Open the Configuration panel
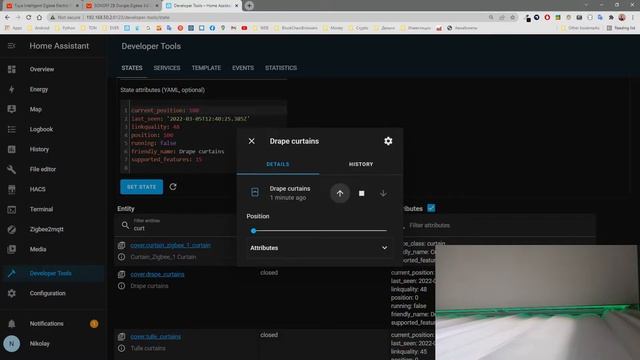Image resolution: width=640 pixels, height=360 pixels. tap(47, 293)
